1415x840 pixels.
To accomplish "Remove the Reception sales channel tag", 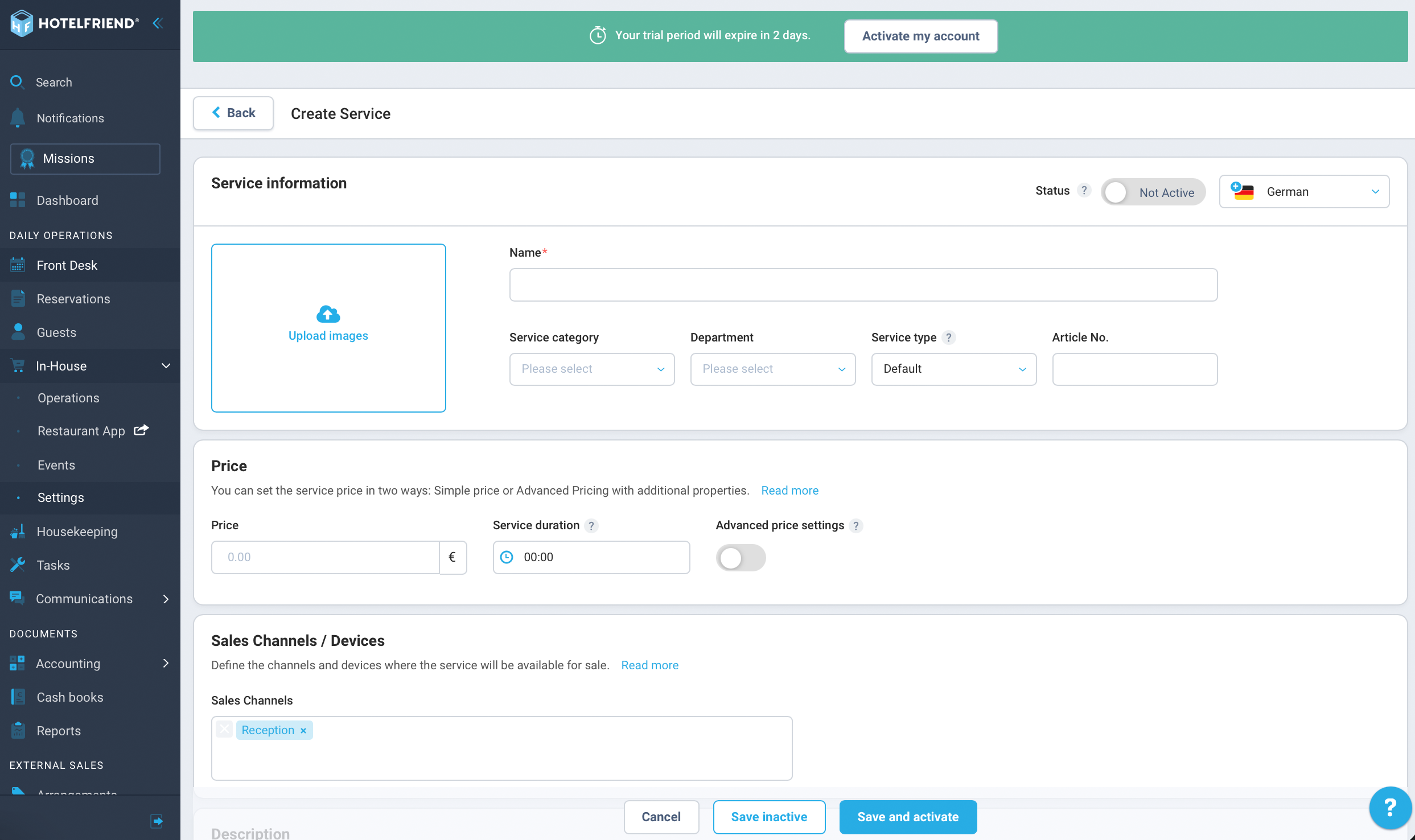I will coord(303,731).
